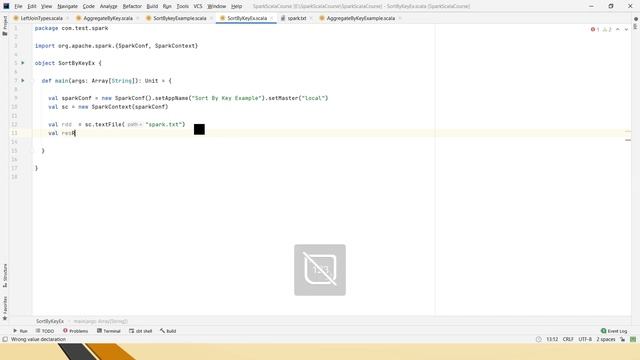Open the Help menu

coord(236,6)
